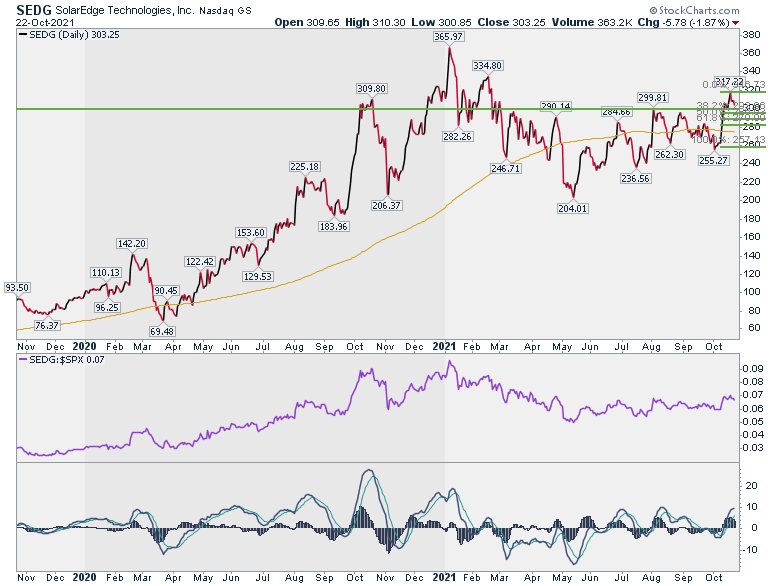
Task: Click the High 310.30 value
Action: point(375,22)
